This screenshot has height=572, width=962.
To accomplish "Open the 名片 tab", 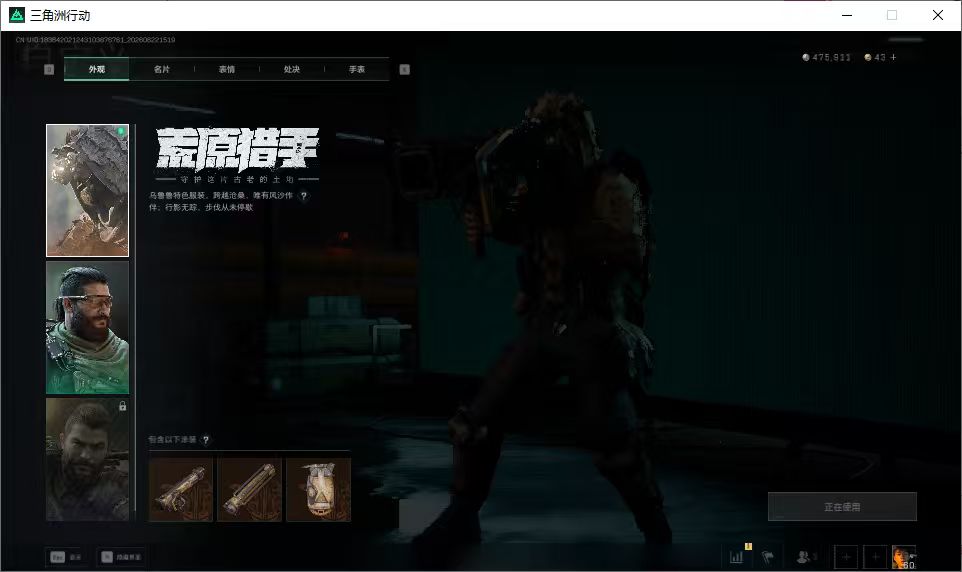I will (x=161, y=69).
